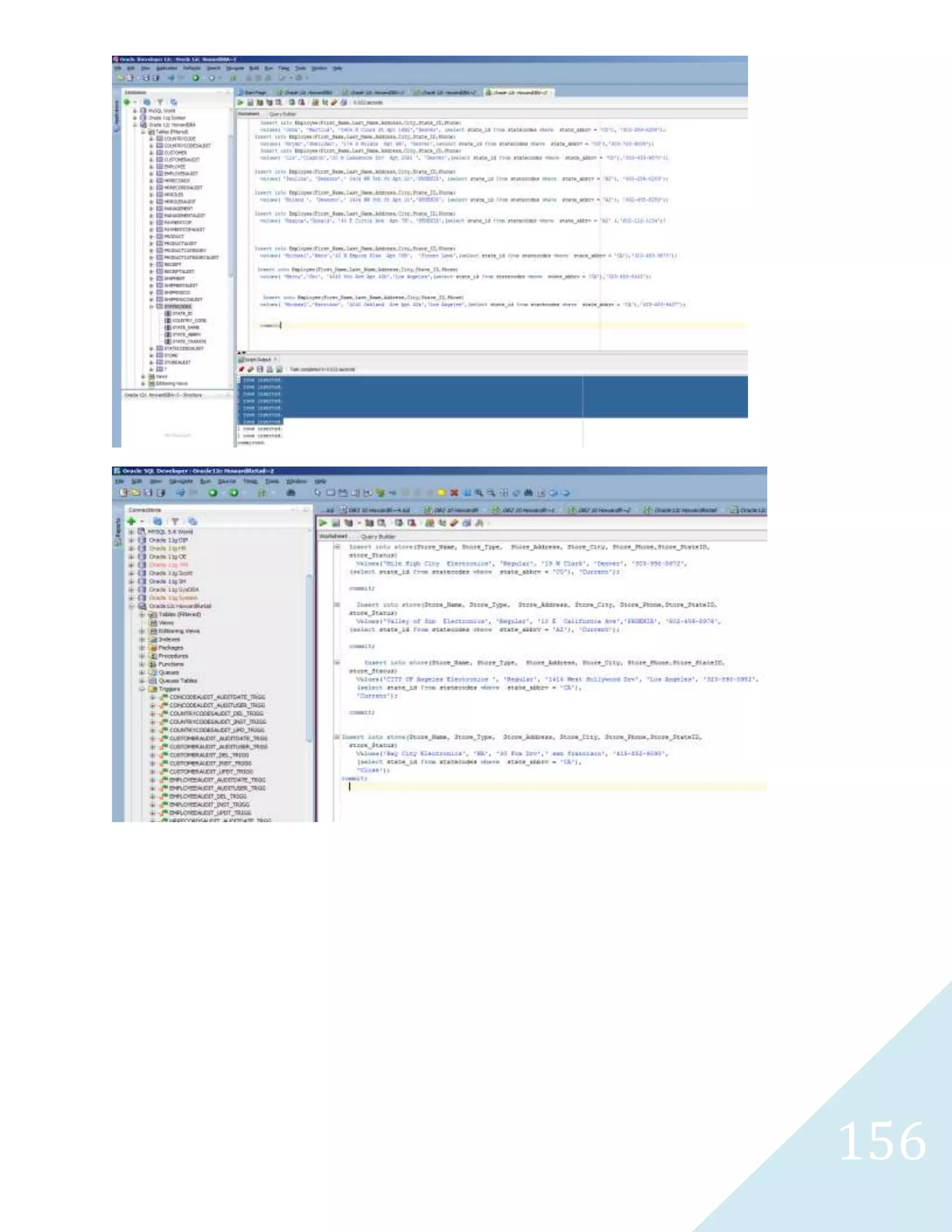Image resolution: width=952 pixels, height=1232 pixels.
Task: Click first green circle arrow in lower toolbar
Action: tap(212, 492)
